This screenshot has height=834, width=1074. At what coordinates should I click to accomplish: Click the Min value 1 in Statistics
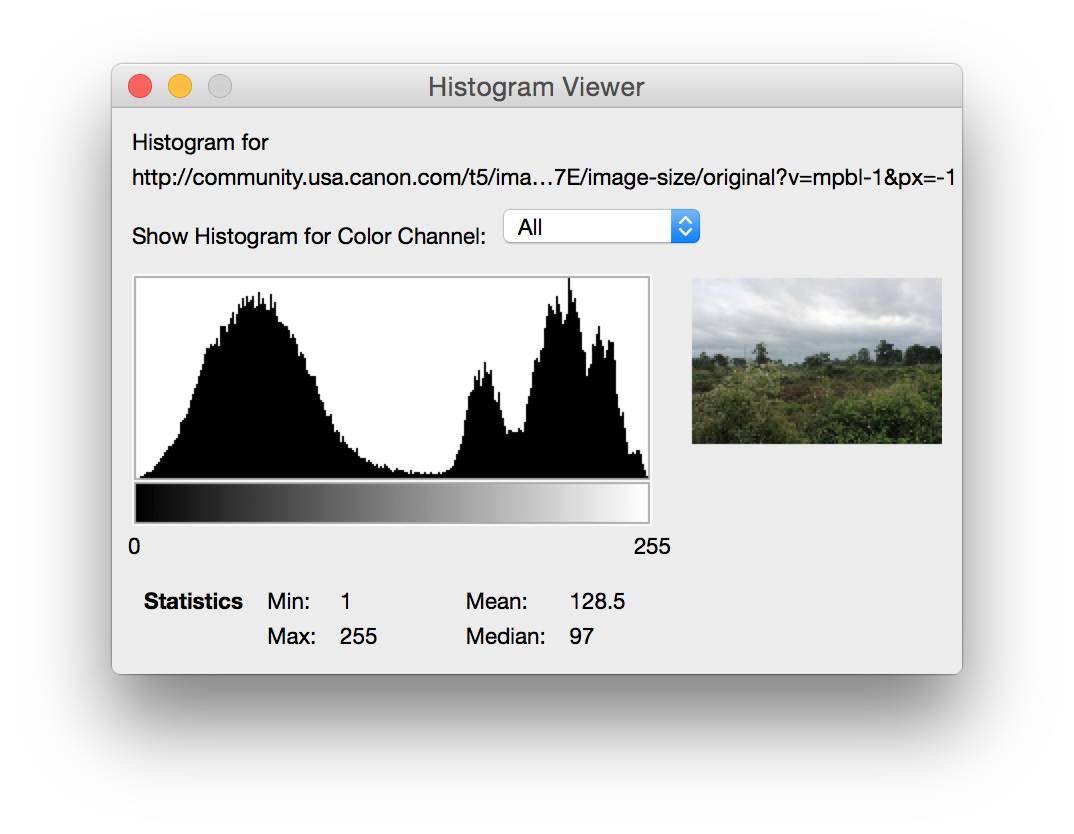pos(346,602)
